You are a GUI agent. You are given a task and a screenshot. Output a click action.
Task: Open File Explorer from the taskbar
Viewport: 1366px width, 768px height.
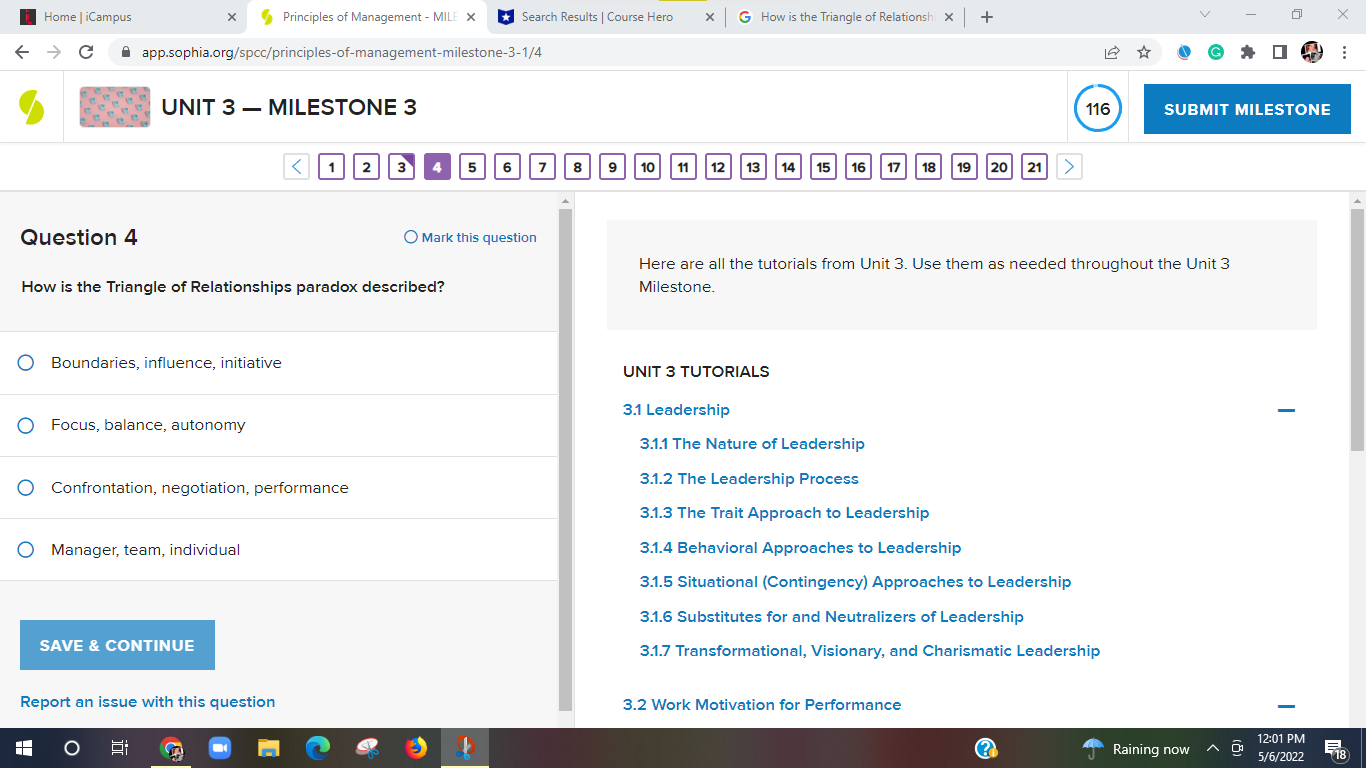pos(269,748)
